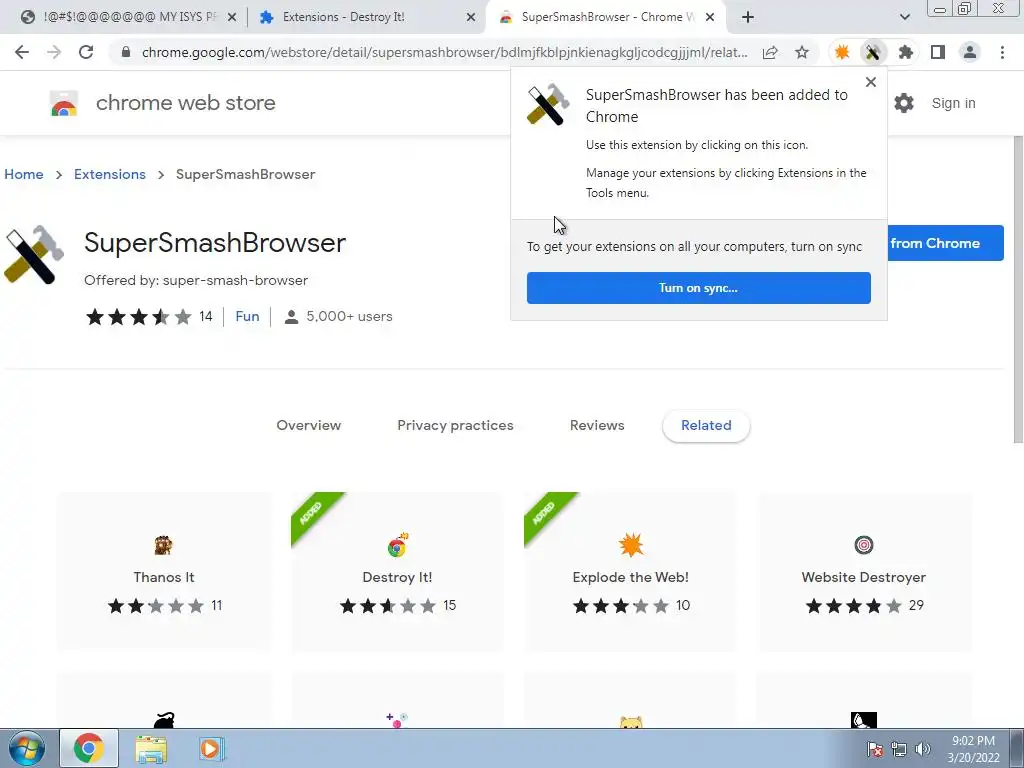This screenshot has width=1024, height=768.
Task: Click the address bar URL
Action: 444,52
